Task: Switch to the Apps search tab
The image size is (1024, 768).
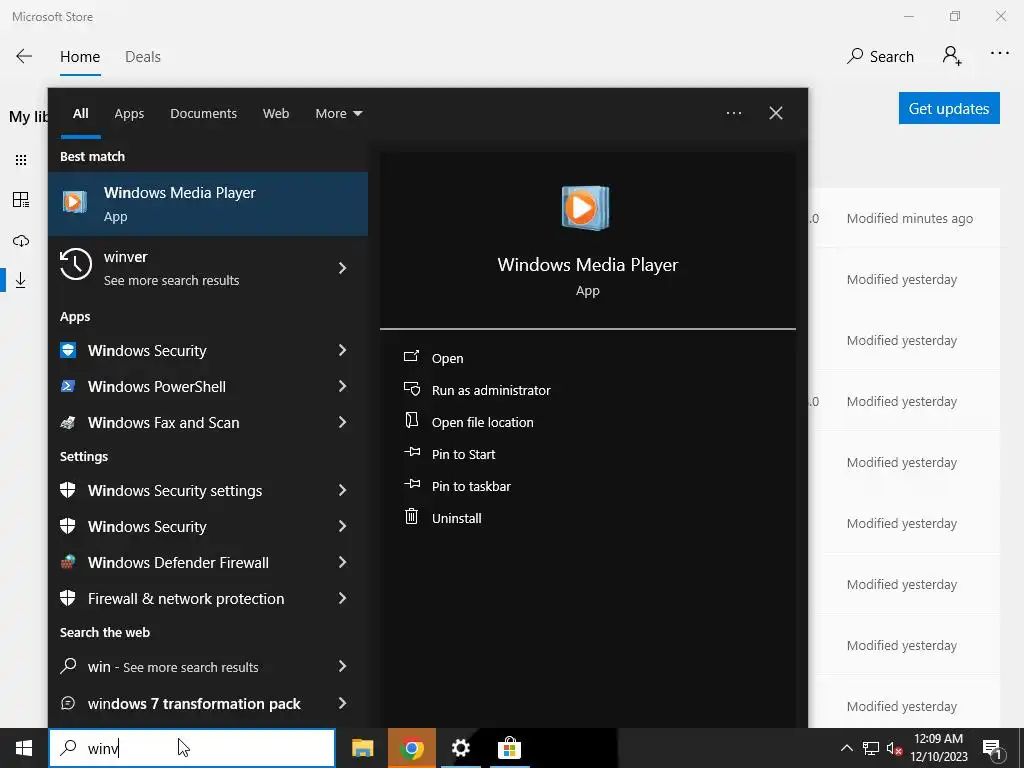Action: coord(129,114)
